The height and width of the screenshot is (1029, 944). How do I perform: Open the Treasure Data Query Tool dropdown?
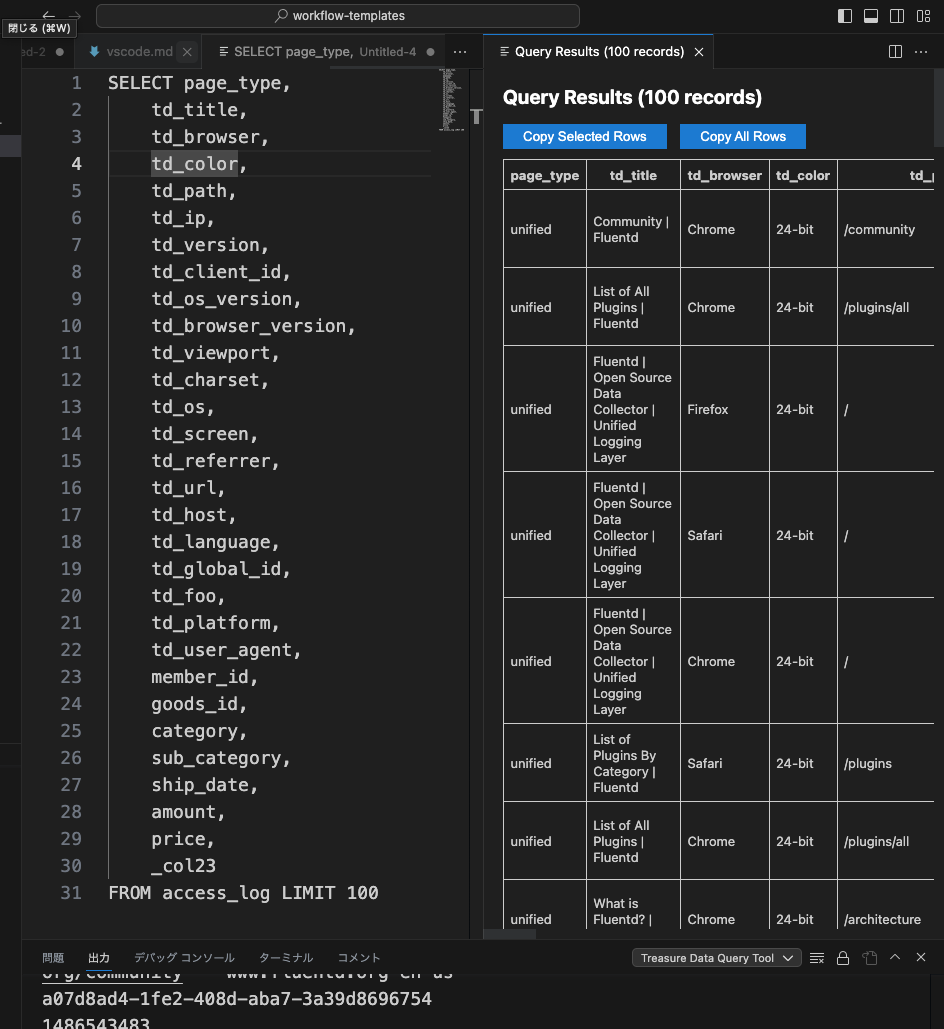(716, 958)
